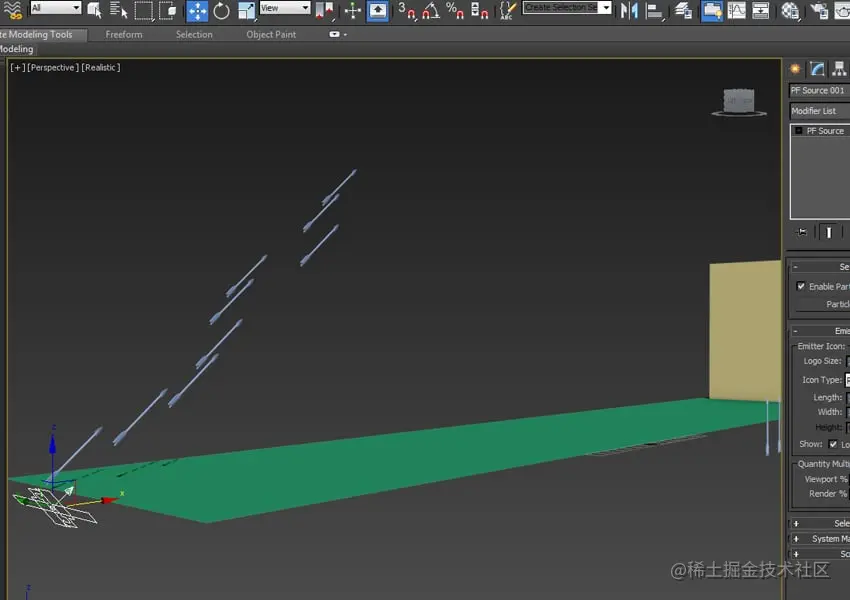This screenshot has height=600, width=850.
Task: Open the Icon Type dropdown
Action: (848, 380)
